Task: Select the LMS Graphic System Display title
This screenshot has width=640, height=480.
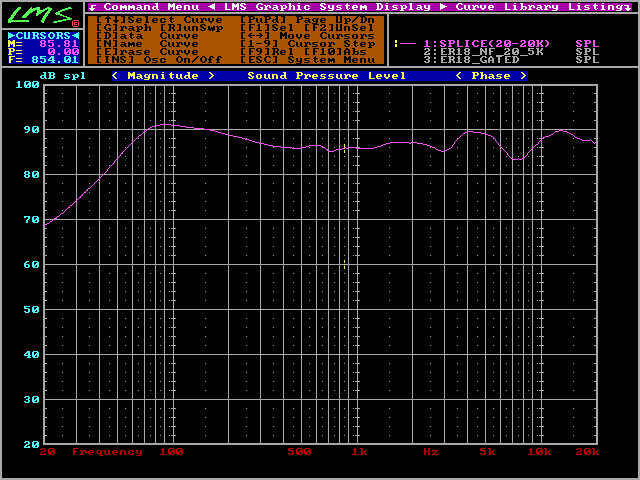Action: pyautogui.click(x=327, y=7)
